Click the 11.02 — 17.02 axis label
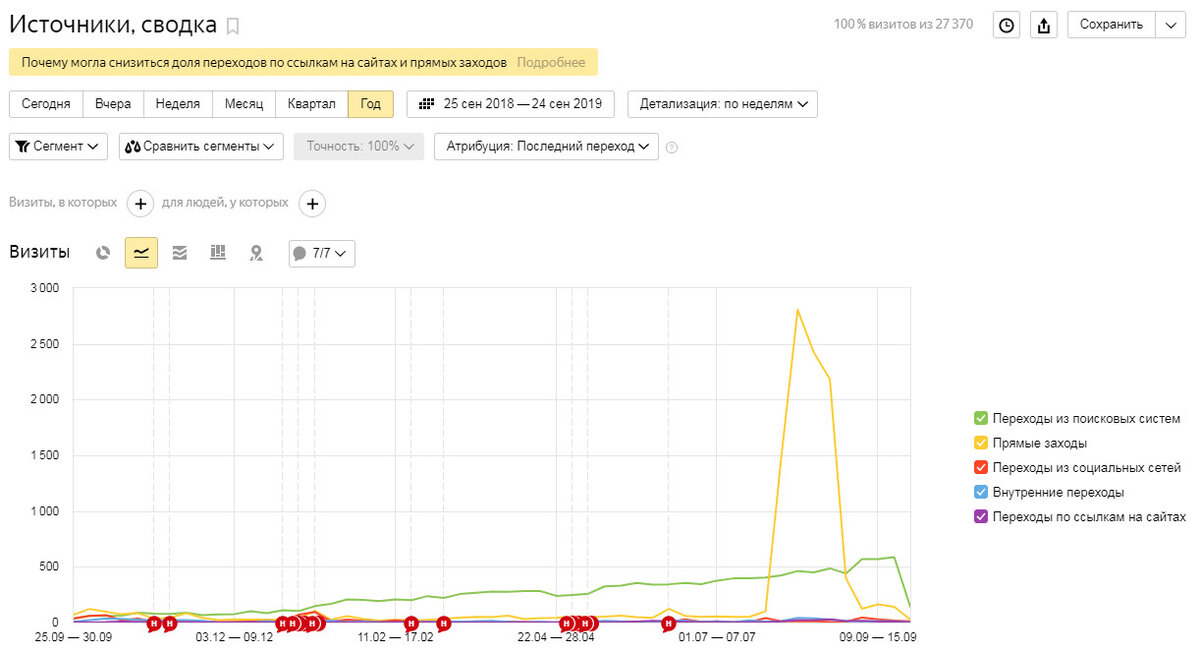 [395, 636]
